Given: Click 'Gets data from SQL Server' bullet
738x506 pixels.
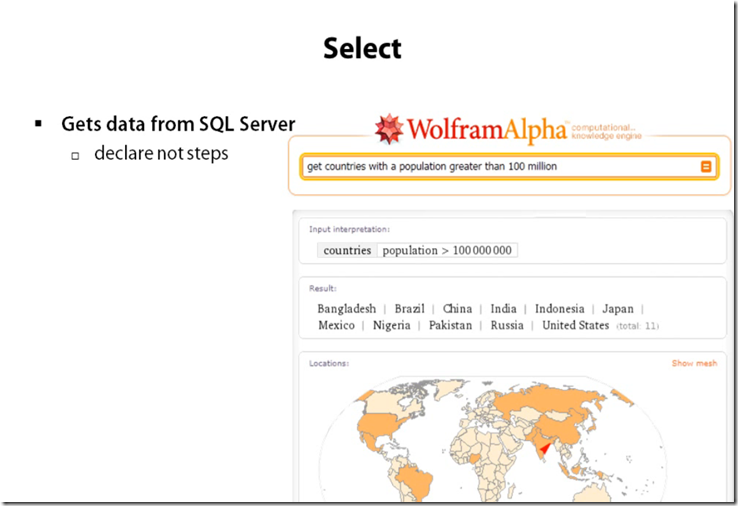Looking at the screenshot, I should tap(178, 124).
